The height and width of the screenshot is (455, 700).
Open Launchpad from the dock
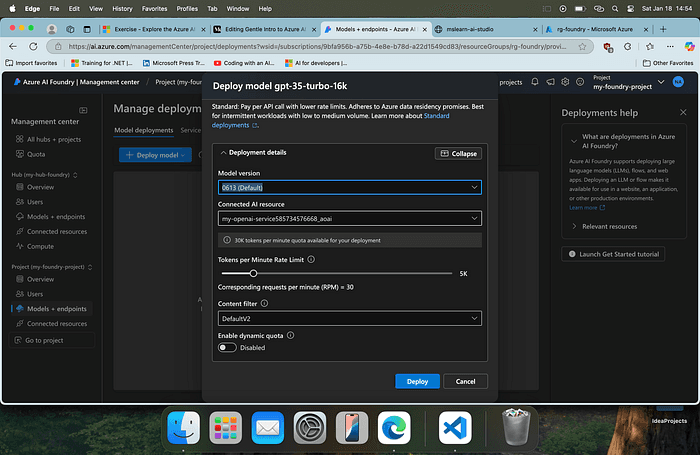(225, 428)
